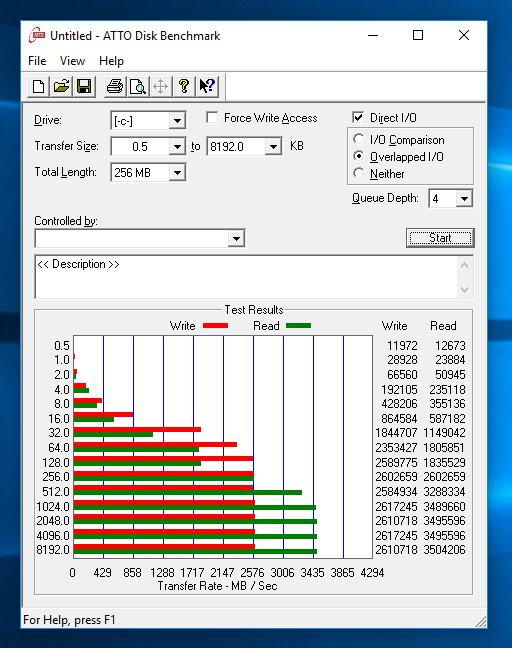
Task: Open the Transfer Size minimum 0.5 dropdown
Action: point(177,147)
